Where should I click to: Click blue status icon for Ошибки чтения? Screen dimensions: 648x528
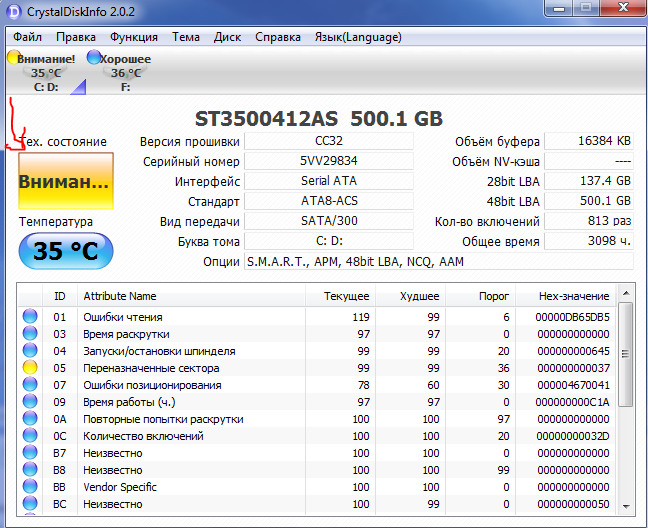30,316
